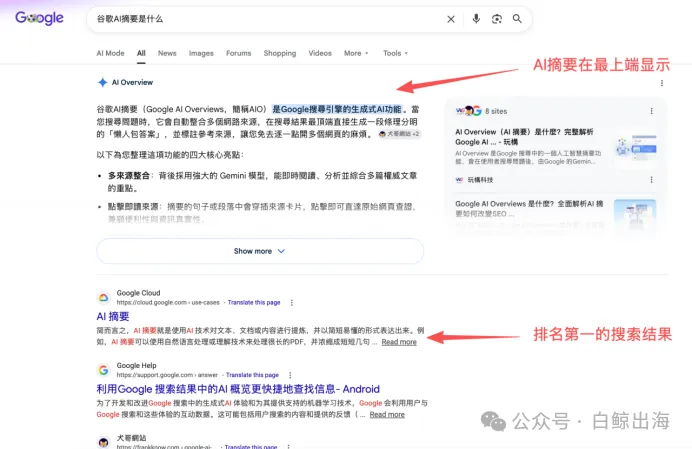The height and width of the screenshot is (449, 692).
Task: Click the '8 sites' label
Action: (496, 111)
